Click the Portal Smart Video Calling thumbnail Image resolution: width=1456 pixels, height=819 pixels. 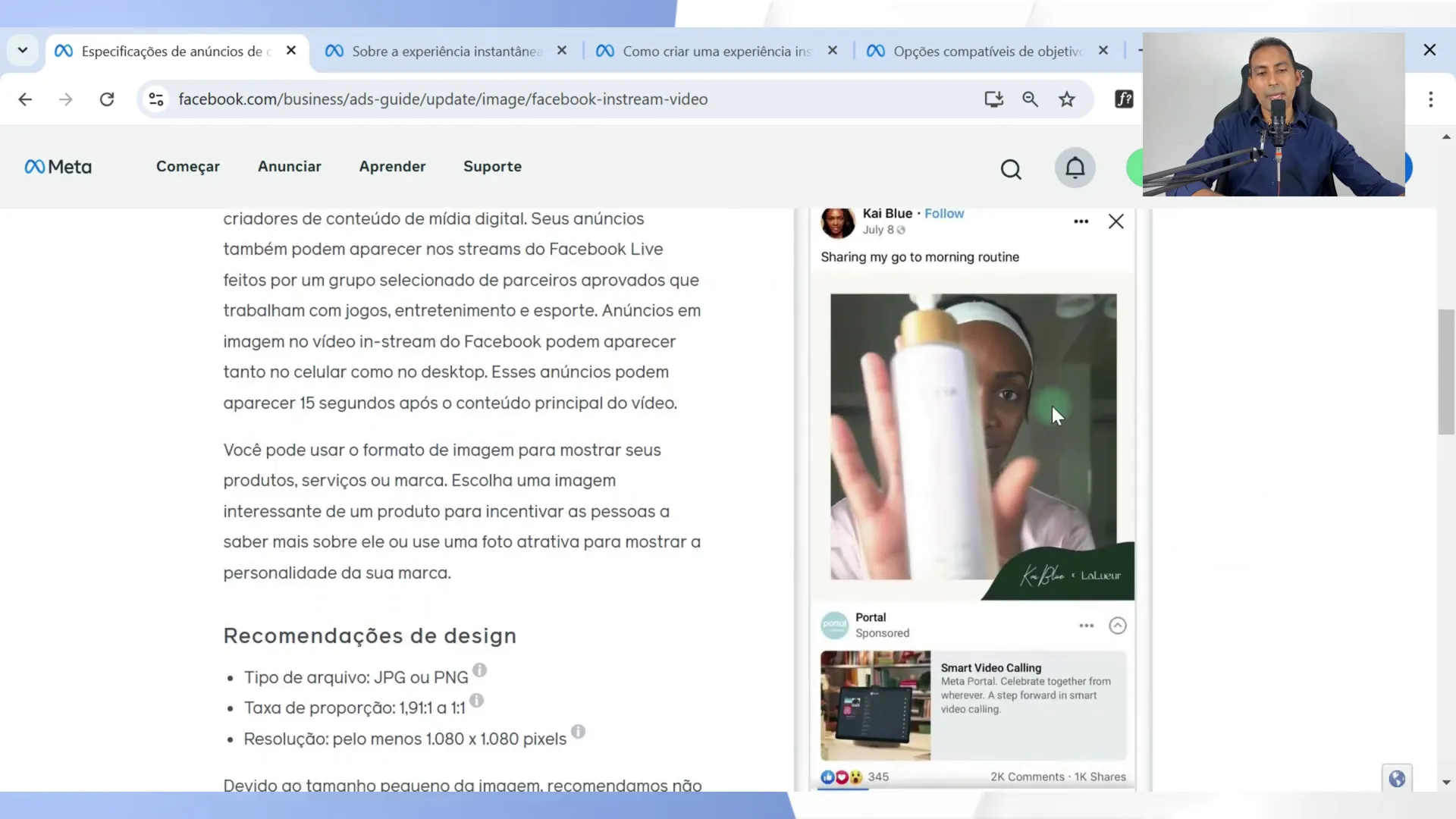click(x=876, y=704)
